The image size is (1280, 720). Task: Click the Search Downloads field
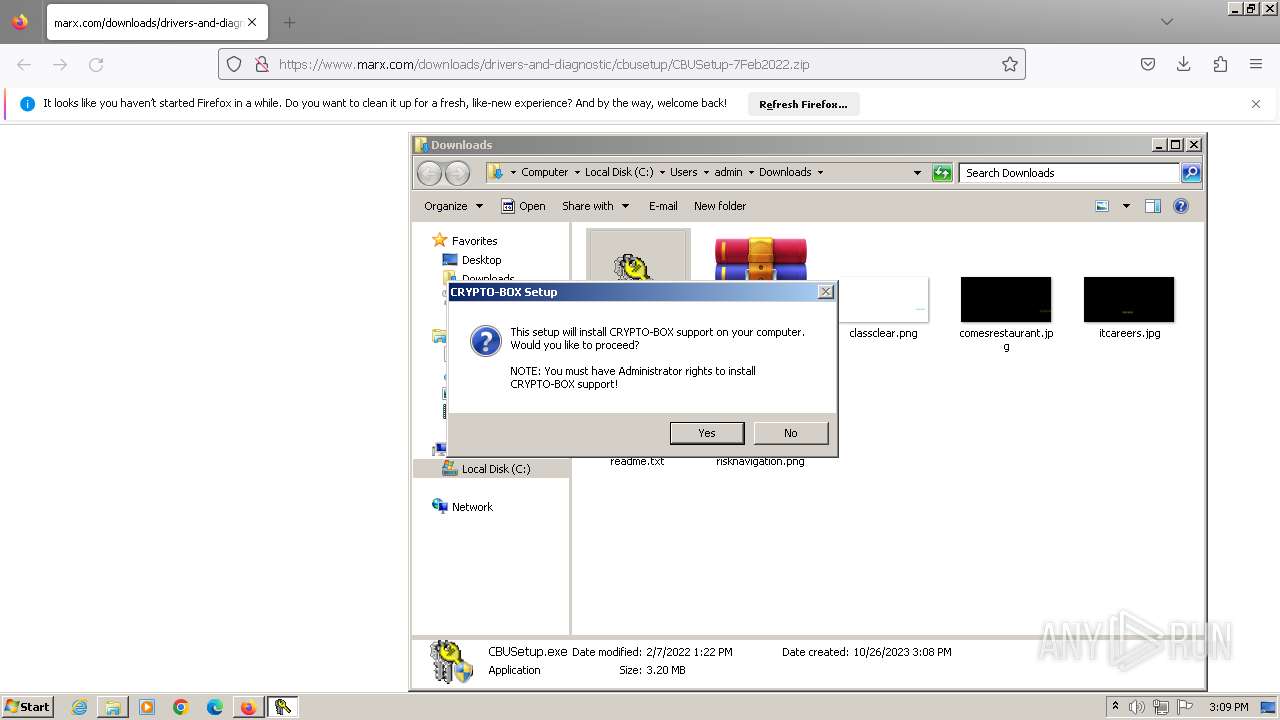pos(1070,173)
